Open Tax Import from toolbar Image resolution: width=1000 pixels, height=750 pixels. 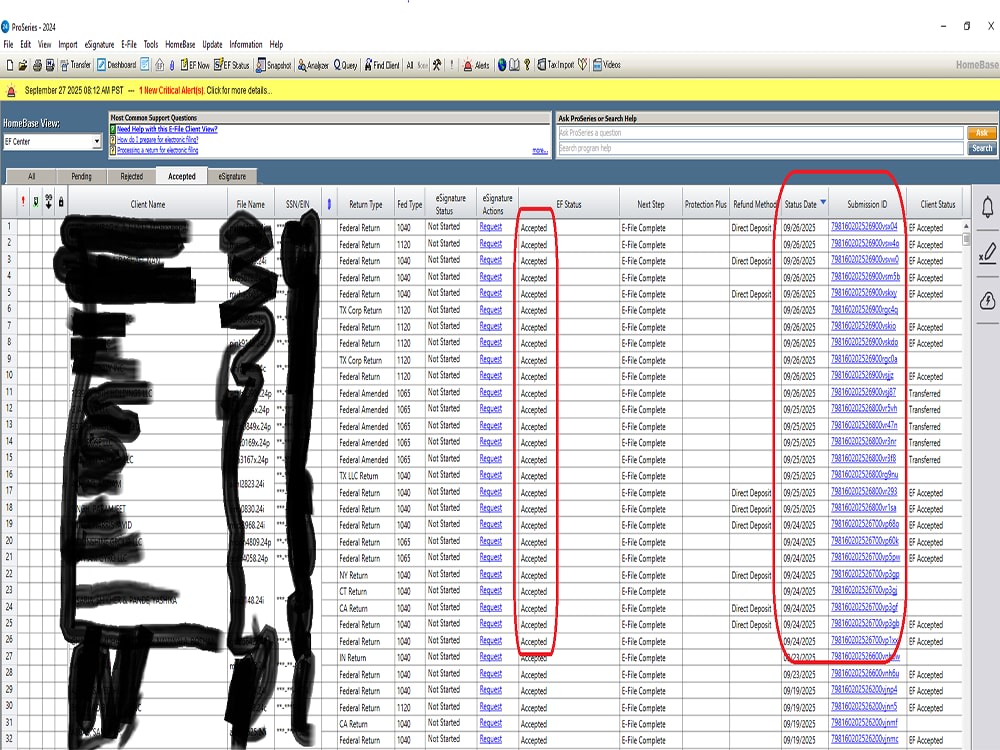pyautogui.click(x=555, y=65)
